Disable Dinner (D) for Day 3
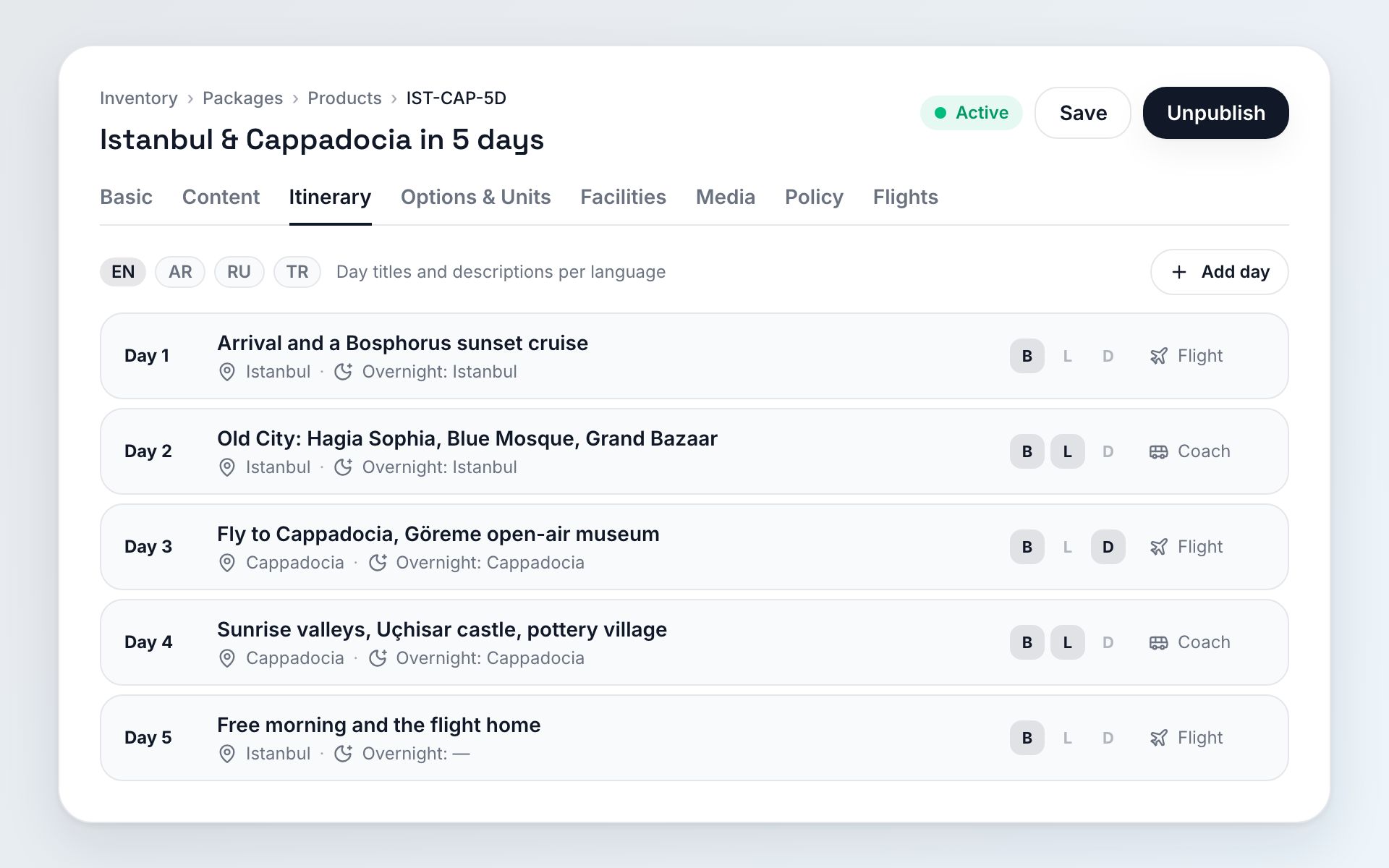1389x868 pixels. [x=1108, y=547]
